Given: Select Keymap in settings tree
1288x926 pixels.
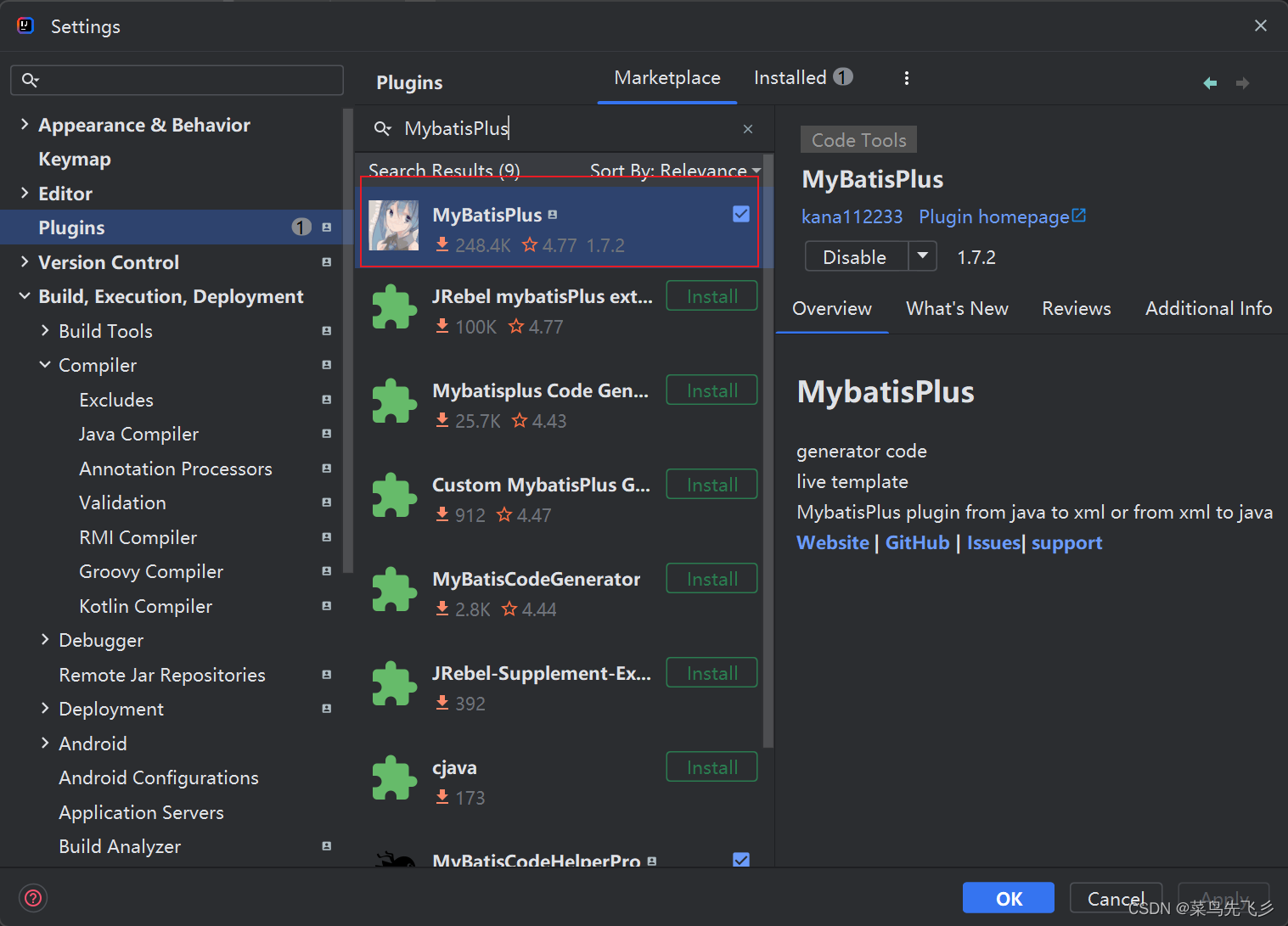Looking at the screenshot, I should click(75, 160).
